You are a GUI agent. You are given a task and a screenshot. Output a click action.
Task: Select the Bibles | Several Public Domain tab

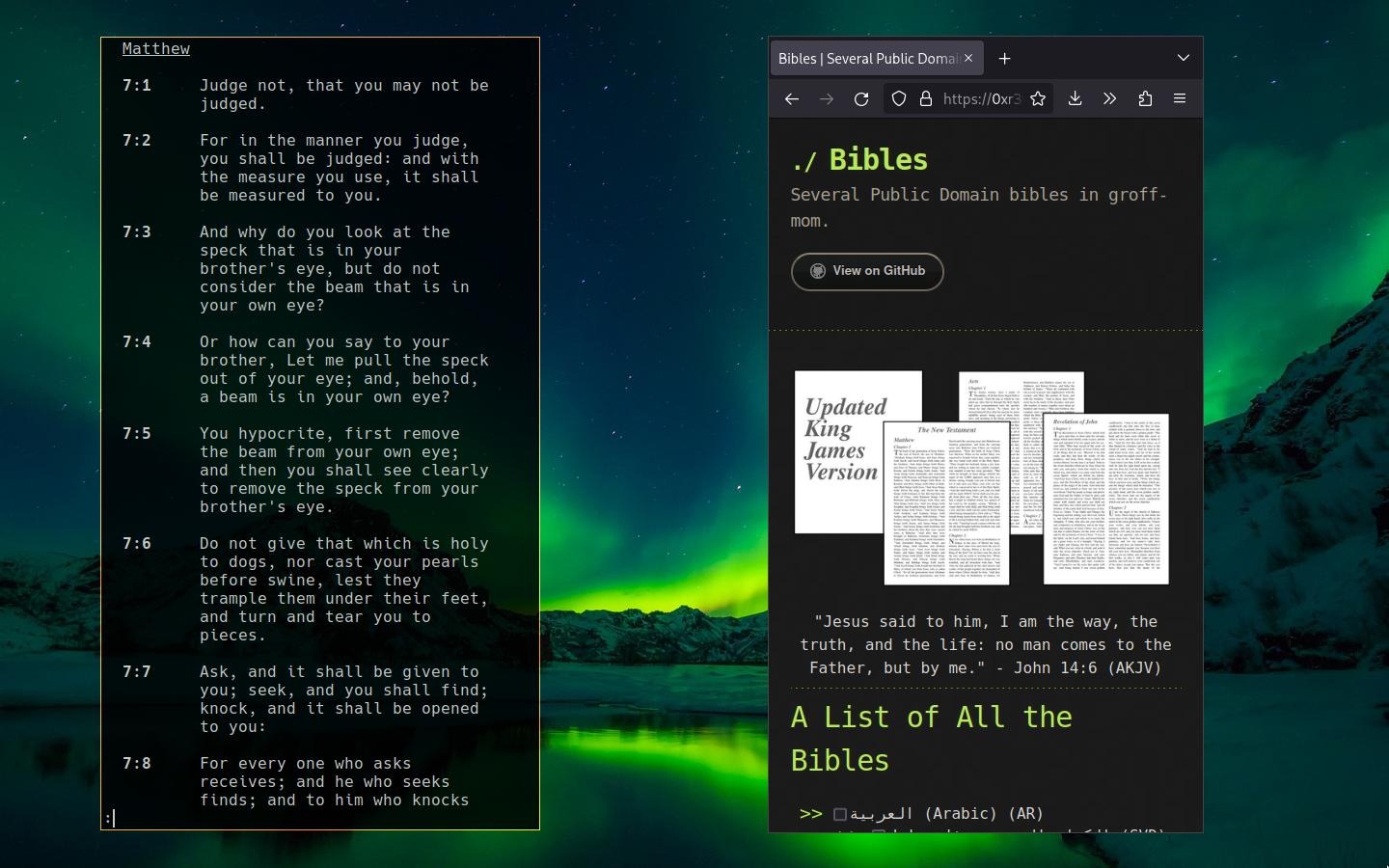point(877,58)
